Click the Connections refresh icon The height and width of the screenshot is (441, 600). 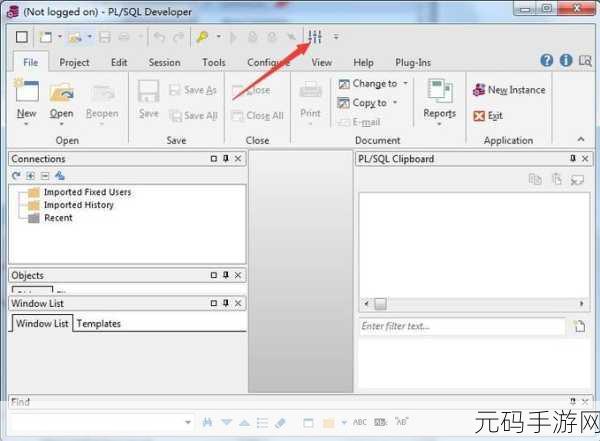16,176
